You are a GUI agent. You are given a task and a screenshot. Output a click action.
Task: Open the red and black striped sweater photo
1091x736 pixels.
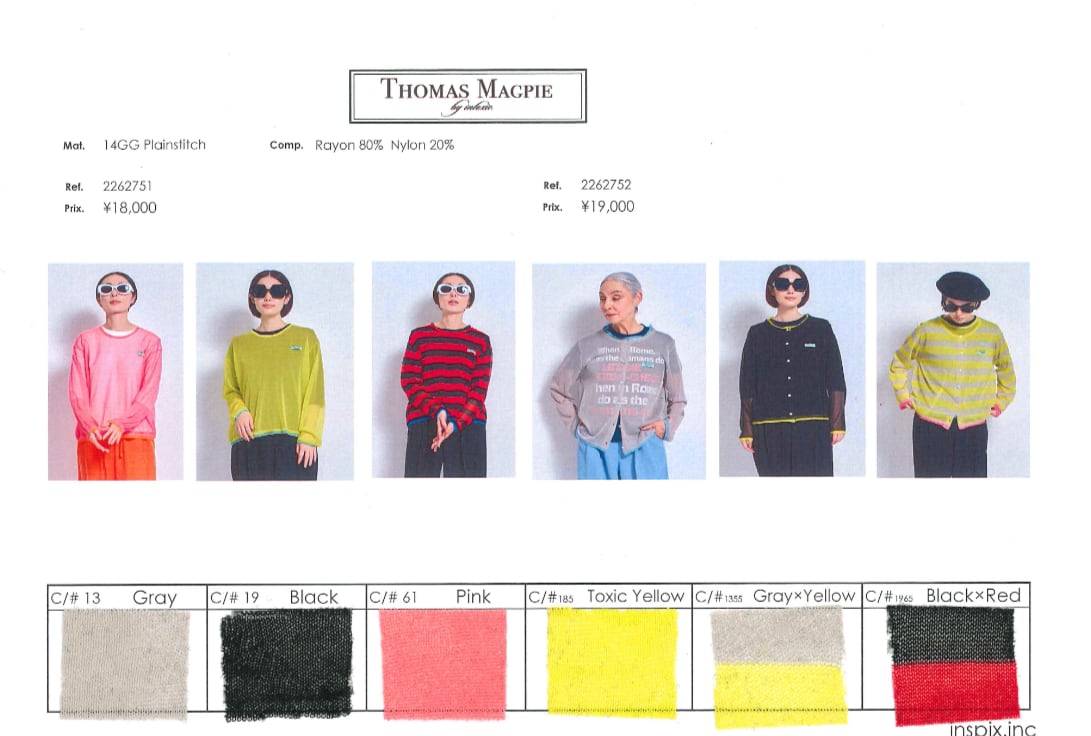pos(443,369)
